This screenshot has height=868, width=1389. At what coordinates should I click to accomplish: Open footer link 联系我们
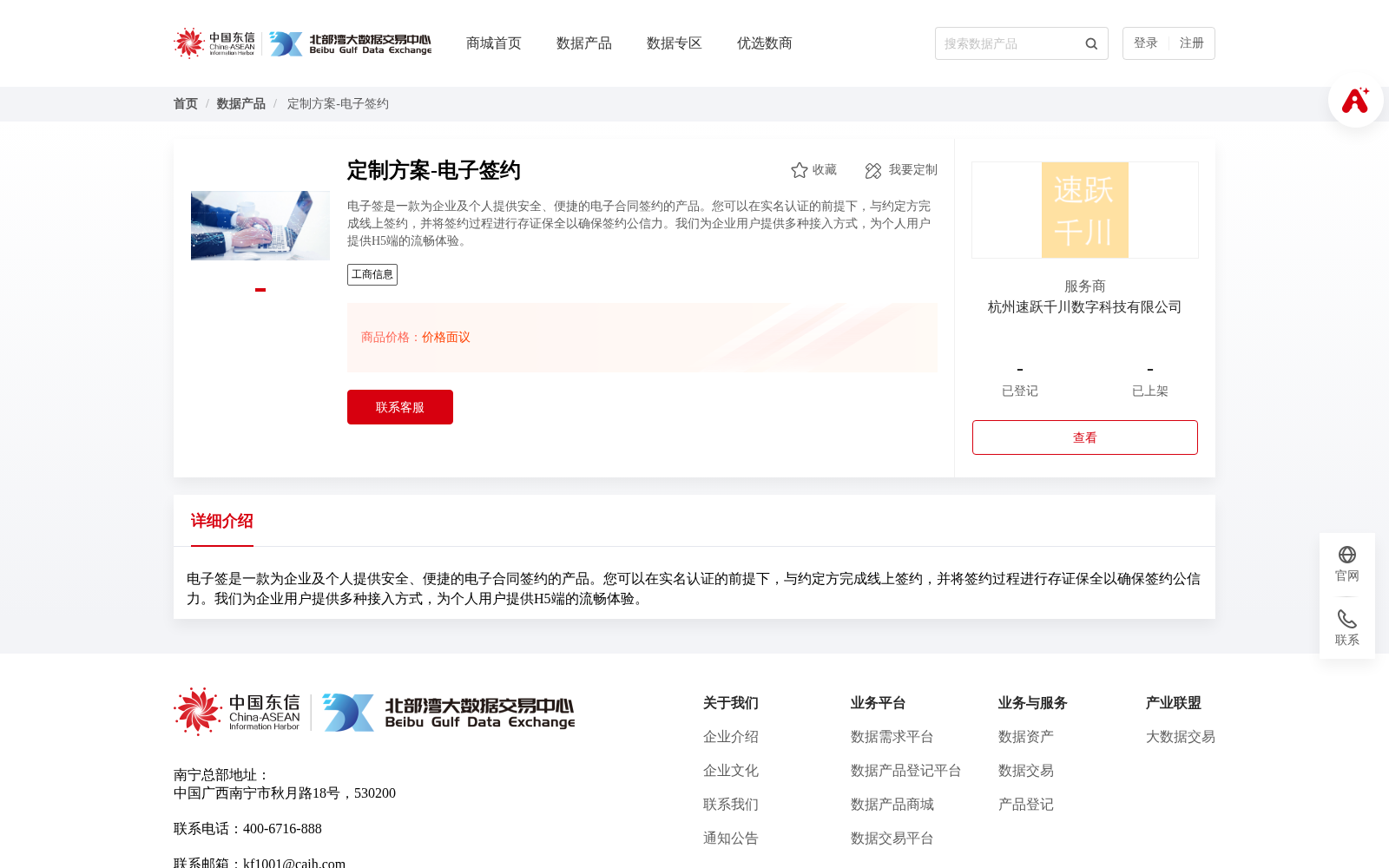(x=731, y=805)
